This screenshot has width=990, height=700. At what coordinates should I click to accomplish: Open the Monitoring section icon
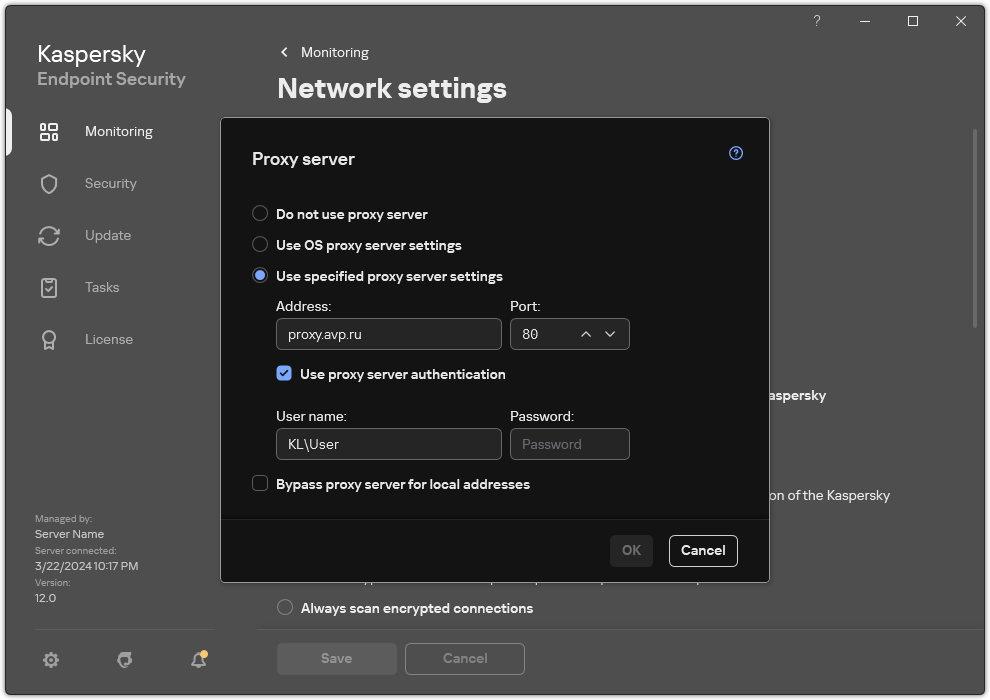coord(49,131)
